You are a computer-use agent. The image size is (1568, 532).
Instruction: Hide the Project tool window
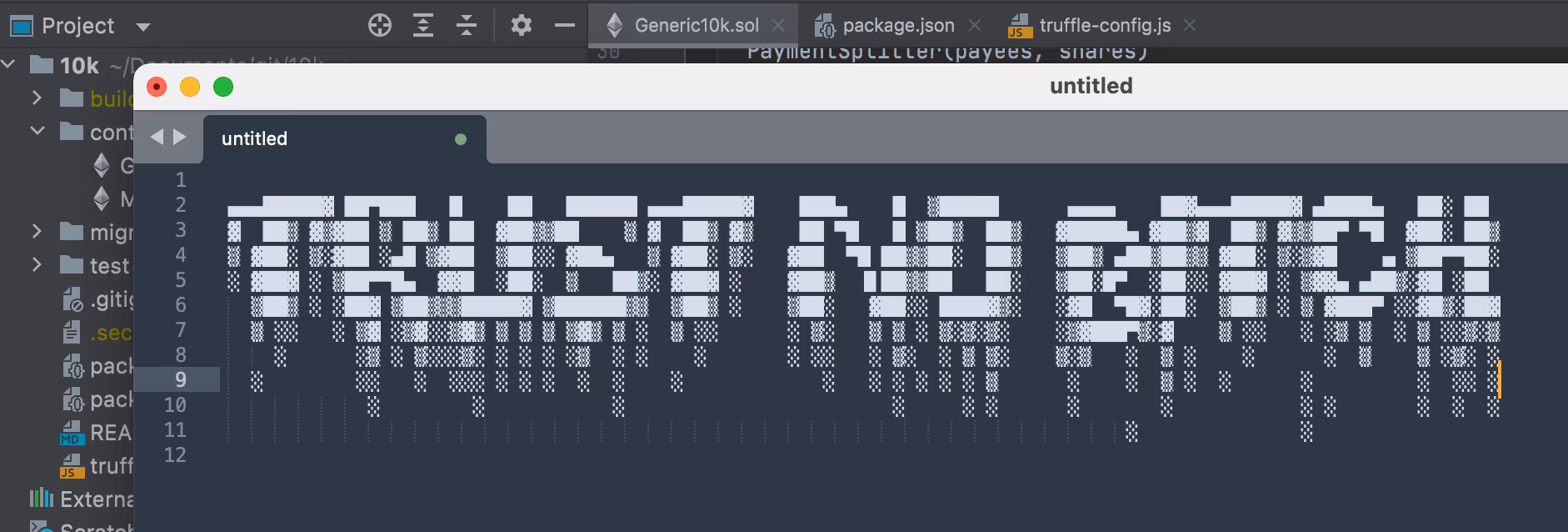click(565, 26)
